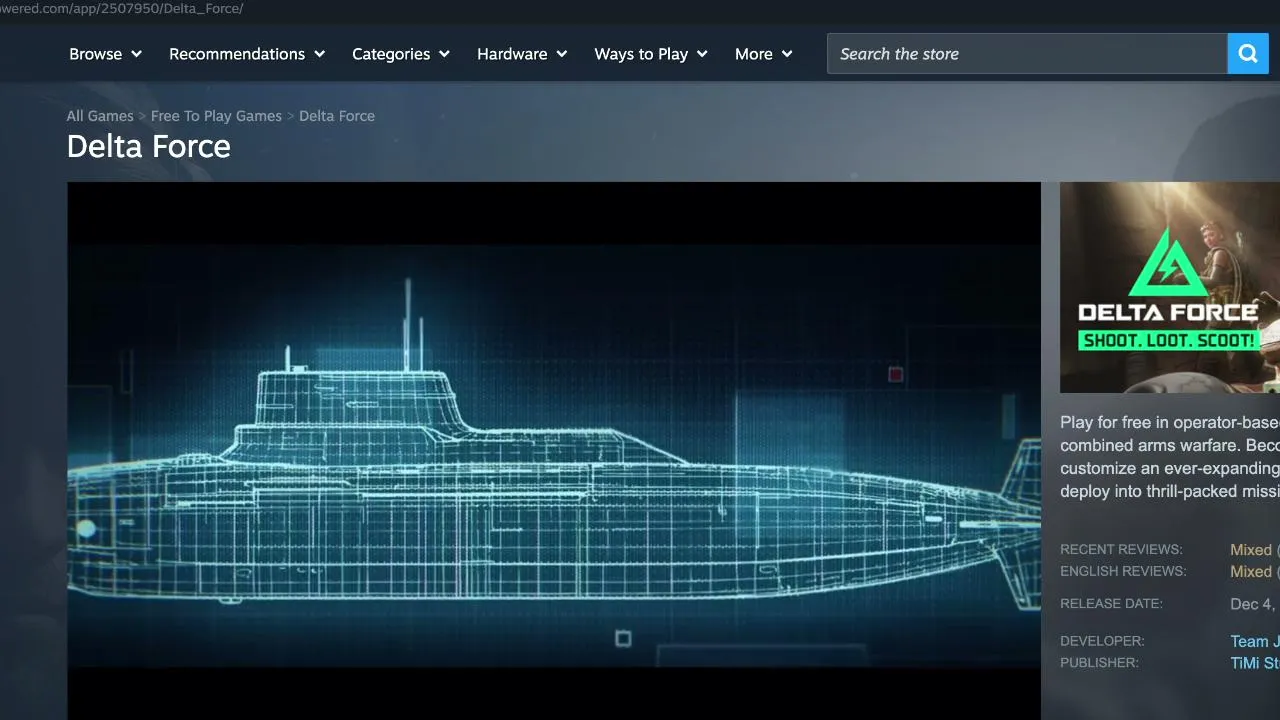The image size is (1280, 720).
Task: Click the Delta Force breadcrumb link
Action: [337, 116]
